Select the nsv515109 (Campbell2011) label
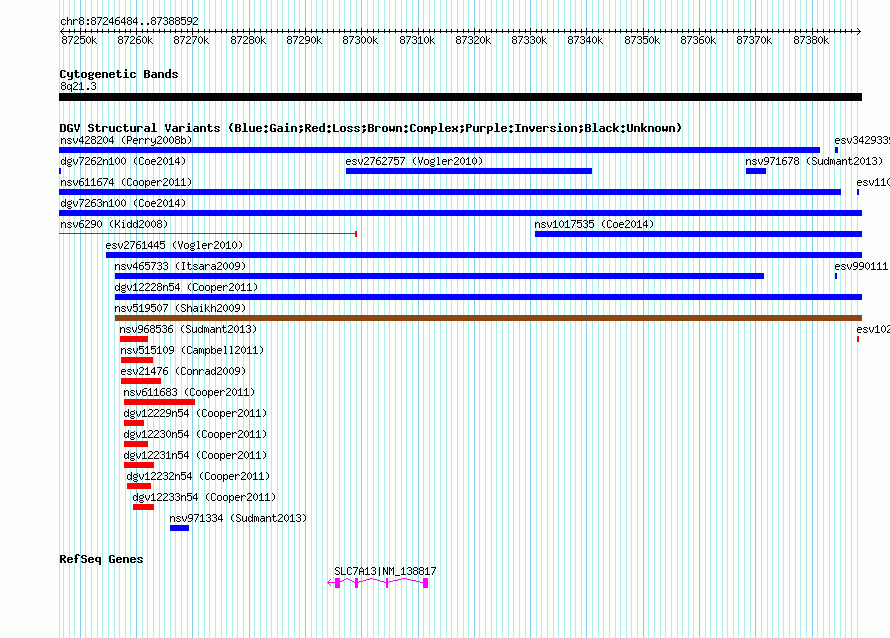The height and width of the screenshot is (638, 890). 192,350
